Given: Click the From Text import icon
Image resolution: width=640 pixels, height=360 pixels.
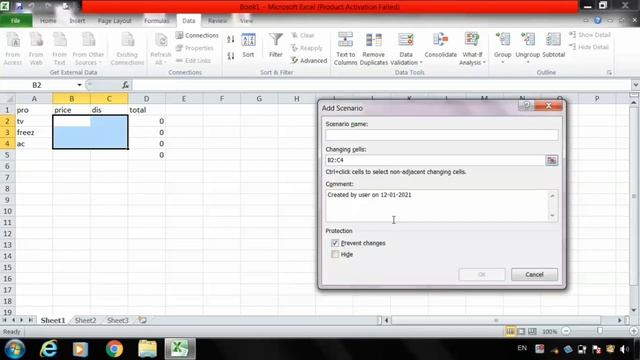Looking at the screenshot, I should [60, 49].
